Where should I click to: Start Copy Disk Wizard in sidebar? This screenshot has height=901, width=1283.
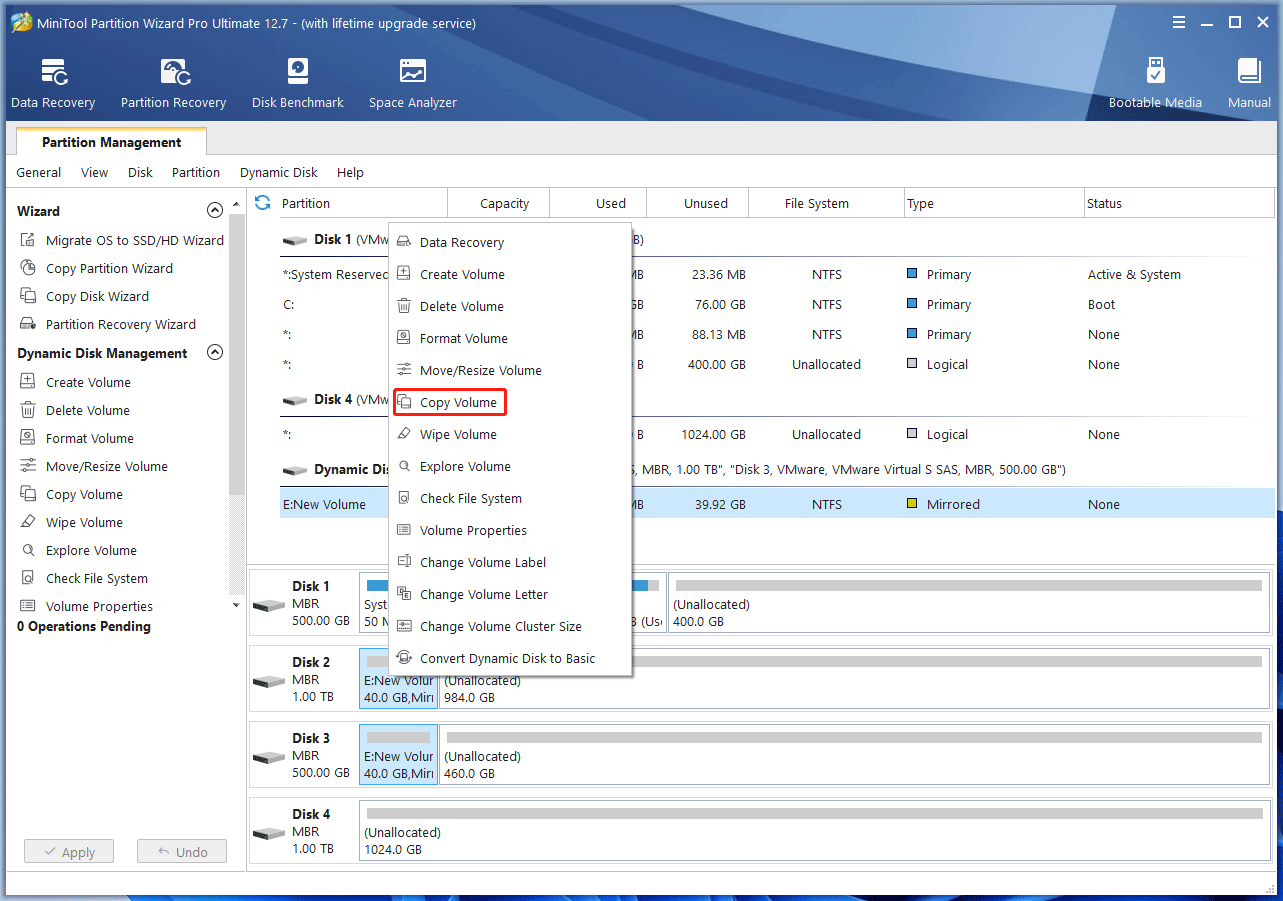point(84,296)
